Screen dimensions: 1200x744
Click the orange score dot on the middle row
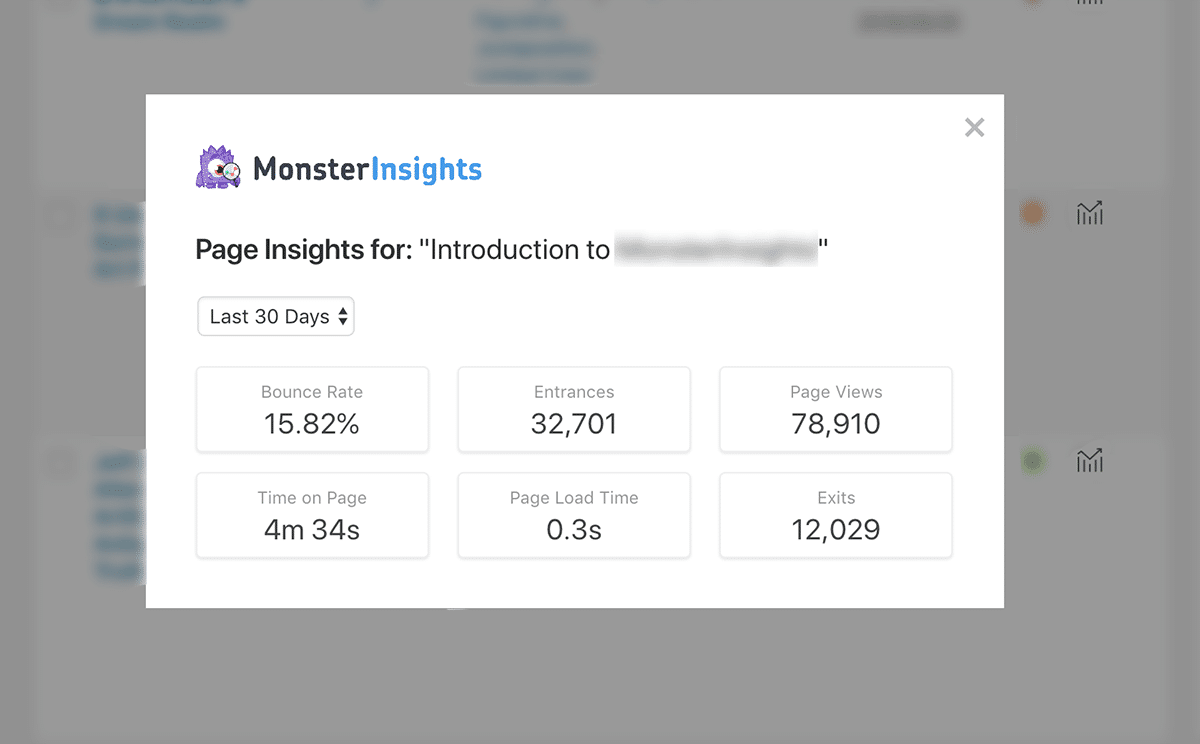coord(1034,212)
